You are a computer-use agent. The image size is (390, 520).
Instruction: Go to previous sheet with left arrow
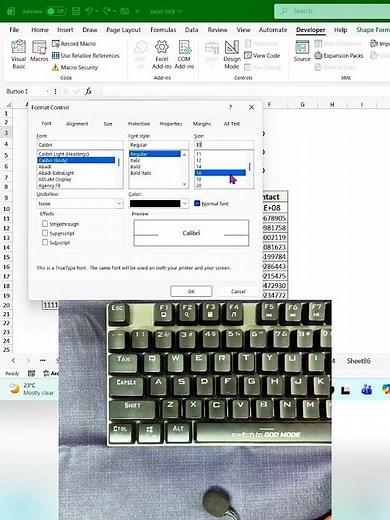click(x=13, y=360)
